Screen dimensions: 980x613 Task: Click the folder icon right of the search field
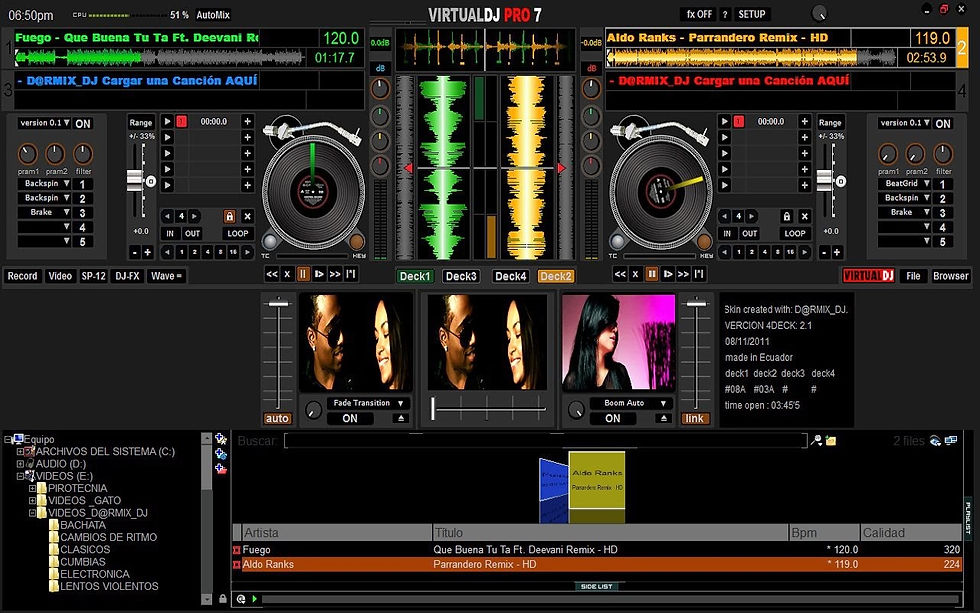coord(831,441)
